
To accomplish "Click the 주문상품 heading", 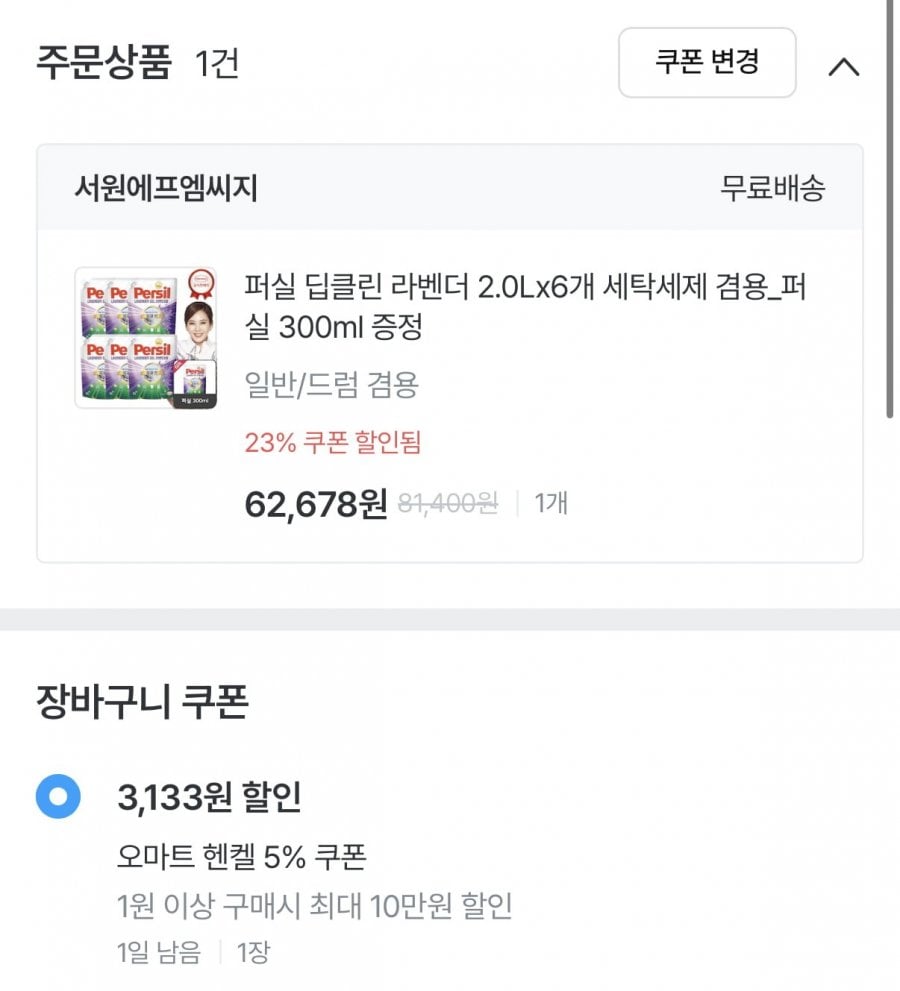I will pos(104,62).
